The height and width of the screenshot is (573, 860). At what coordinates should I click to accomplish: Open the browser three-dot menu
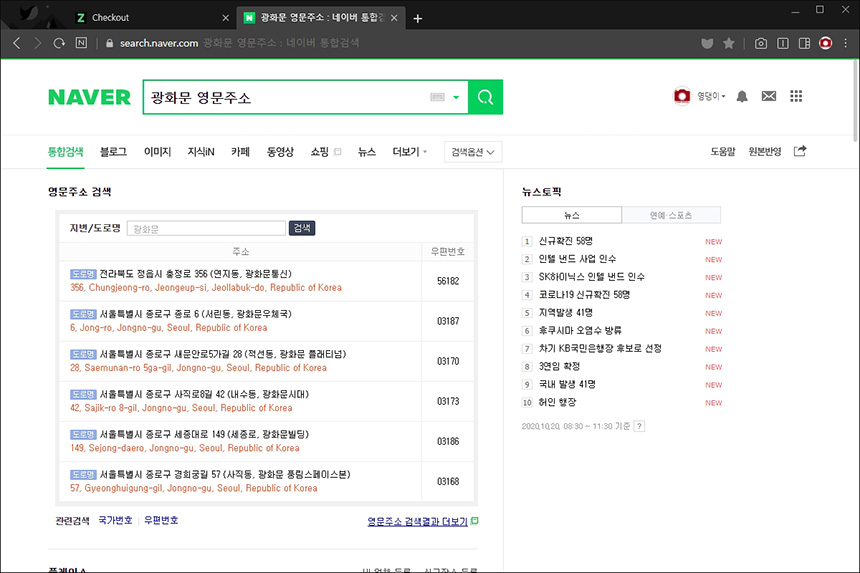pyautogui.click(x=846, y=43)
